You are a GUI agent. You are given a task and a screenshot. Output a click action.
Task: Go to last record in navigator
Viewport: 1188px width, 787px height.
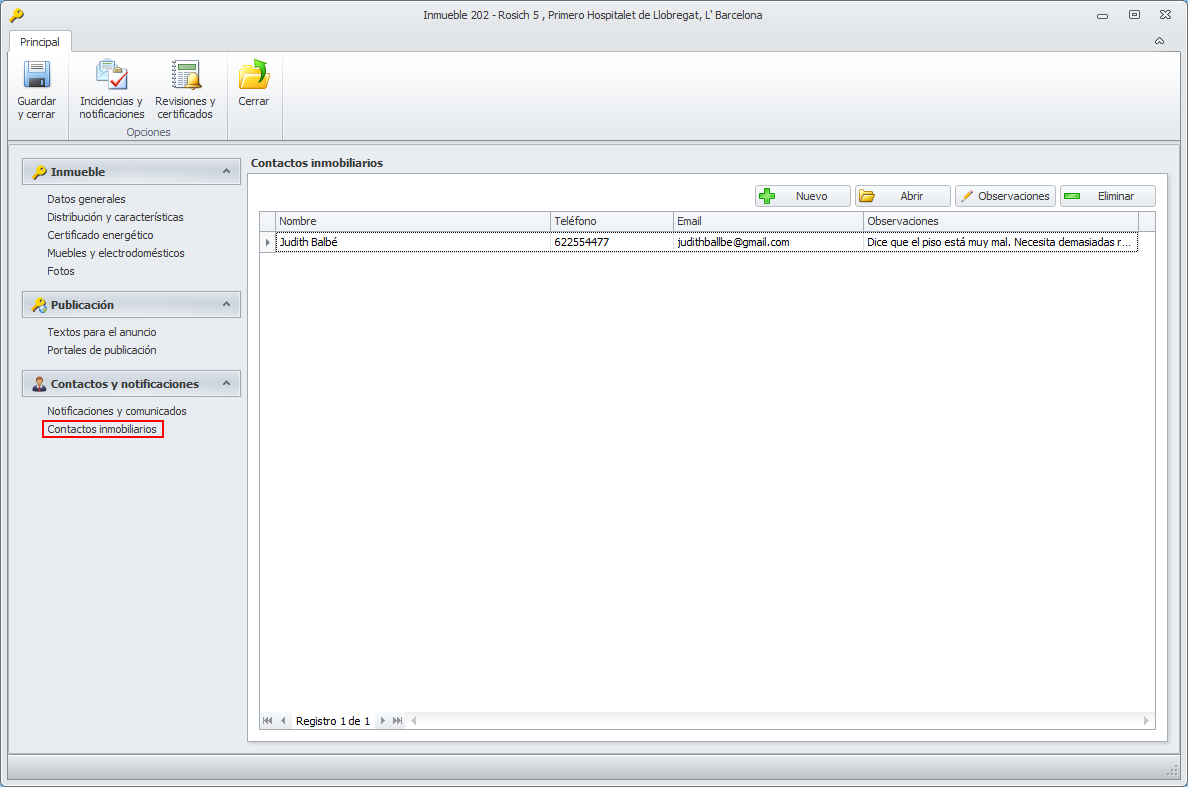click(398, 721)
